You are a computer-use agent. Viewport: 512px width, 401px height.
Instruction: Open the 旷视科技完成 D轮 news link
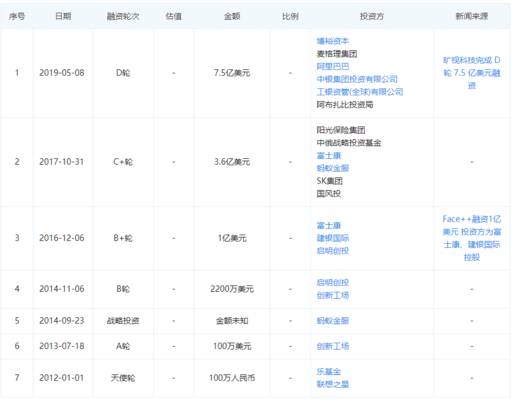[472, 73]
